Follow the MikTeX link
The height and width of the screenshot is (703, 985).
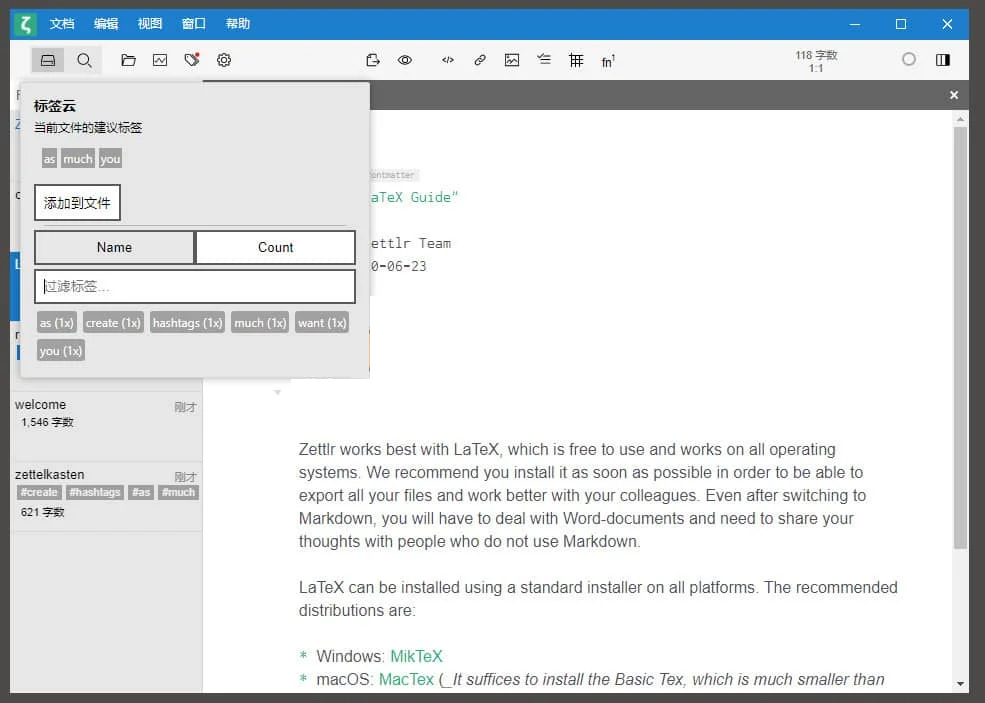[x=416, y=657]
